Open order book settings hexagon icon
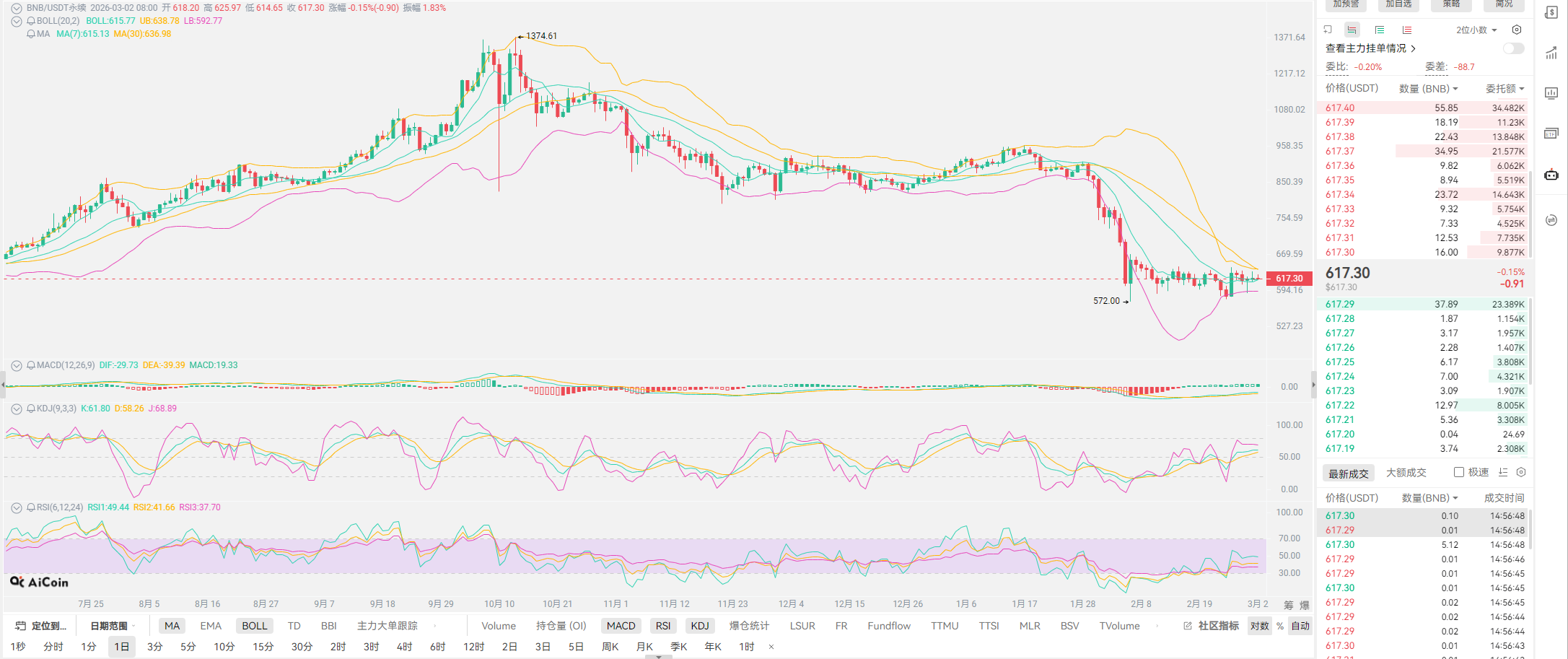1568x659 pixels. [x=1517, y=30]
